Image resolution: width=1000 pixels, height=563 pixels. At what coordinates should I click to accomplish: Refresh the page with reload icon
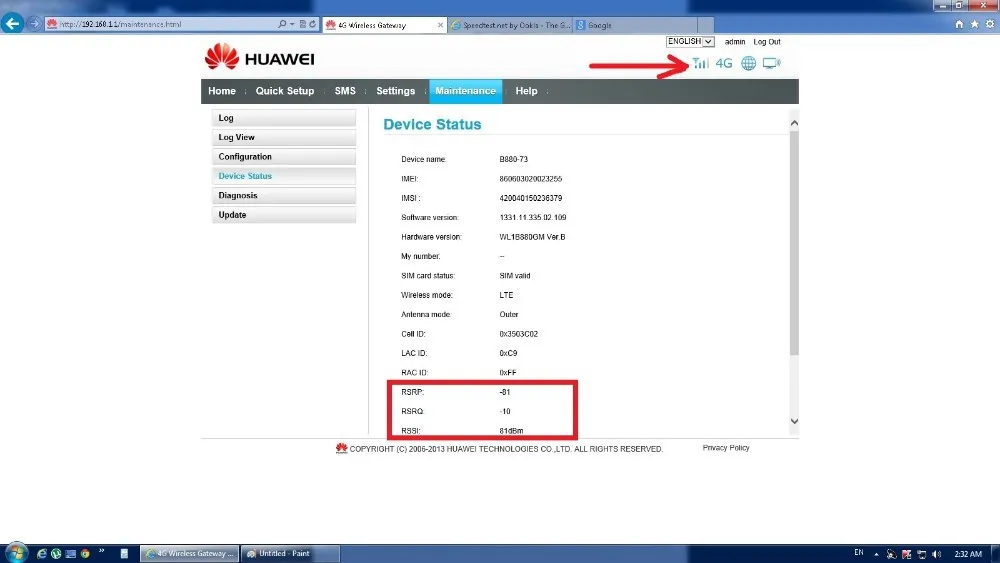tap(312, 24)
